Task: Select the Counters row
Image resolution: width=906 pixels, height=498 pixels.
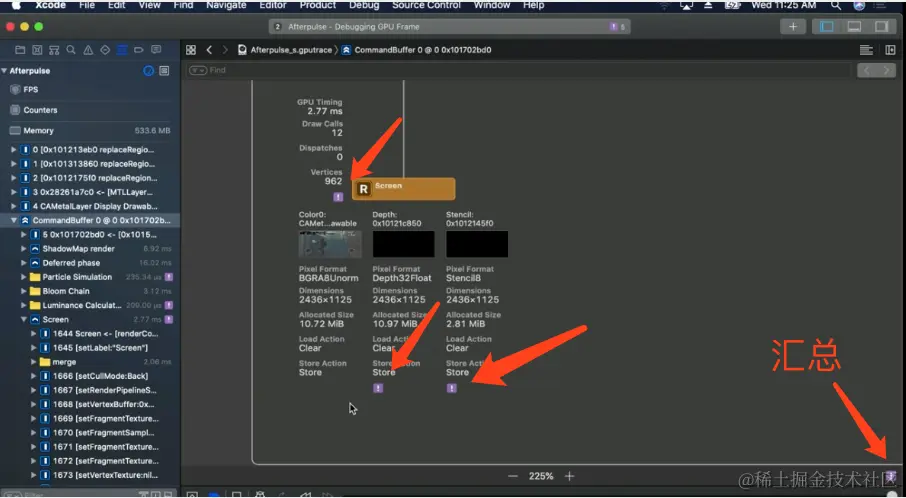Action: click(x=90, y=110)
